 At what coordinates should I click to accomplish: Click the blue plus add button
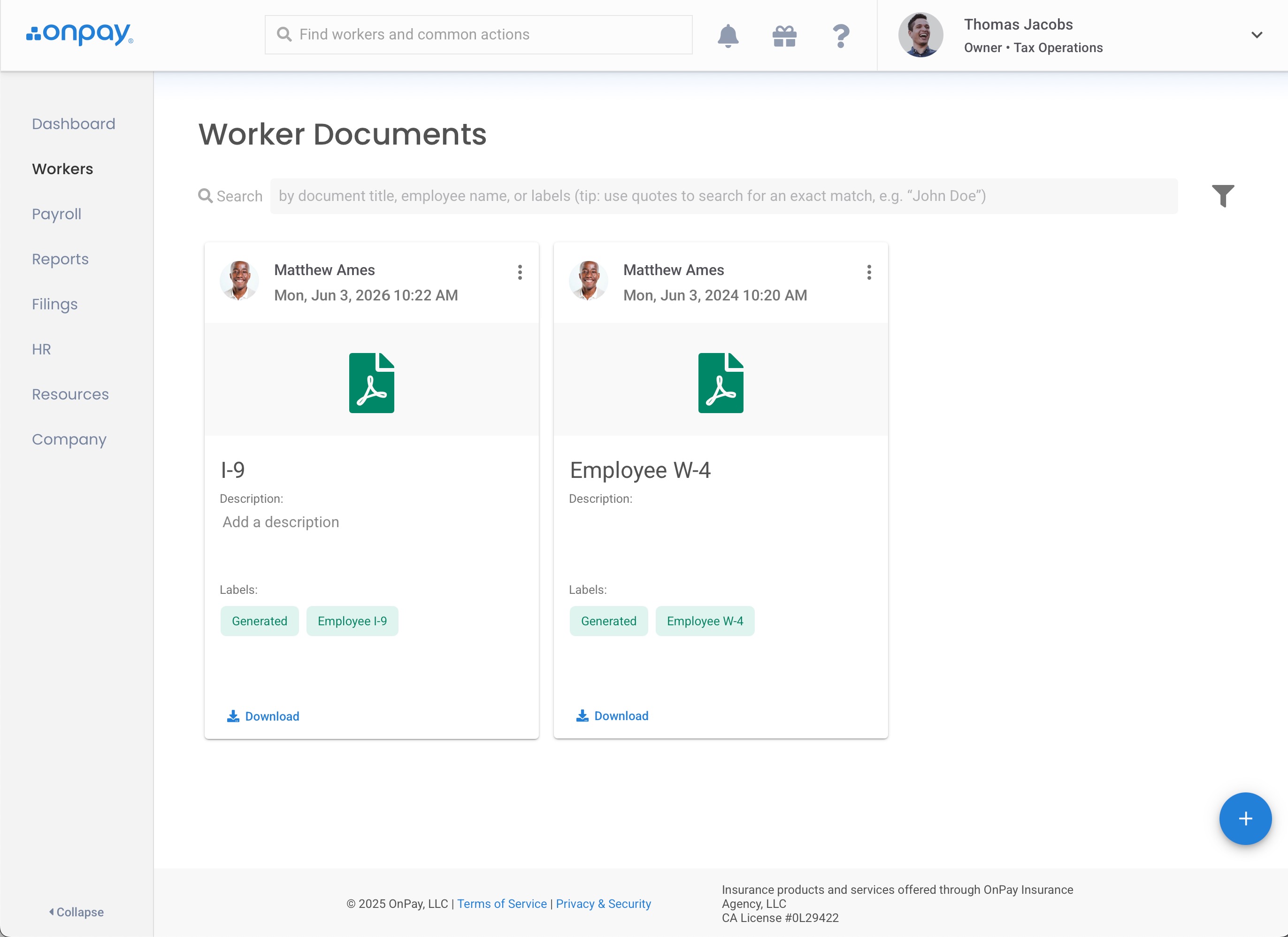(x=1245, y=818)
